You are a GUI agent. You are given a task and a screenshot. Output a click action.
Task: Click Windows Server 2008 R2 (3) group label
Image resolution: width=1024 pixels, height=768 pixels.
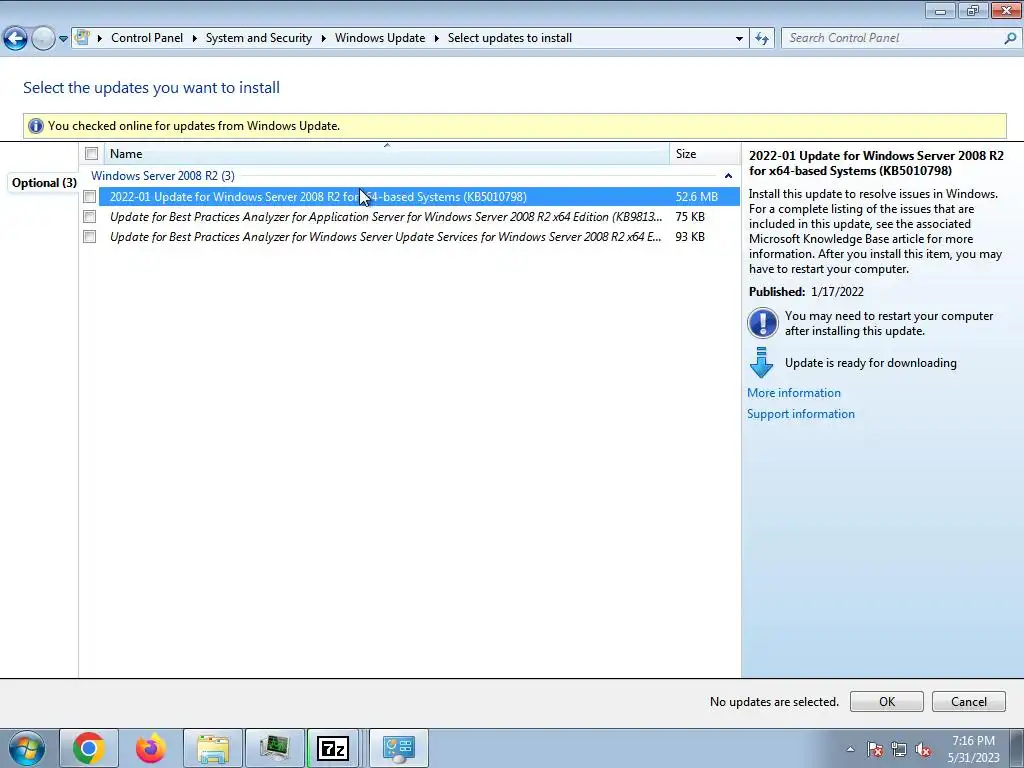[x=163, y=176]
